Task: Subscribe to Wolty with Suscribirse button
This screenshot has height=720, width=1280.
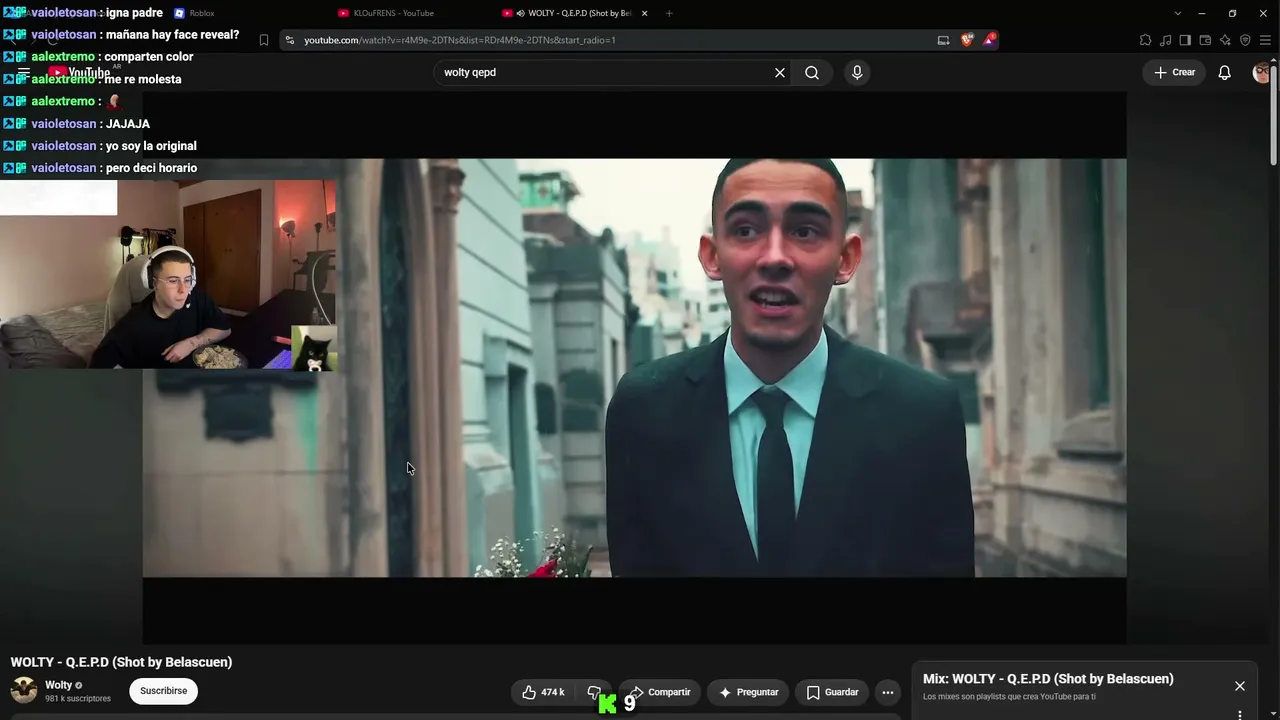Action: pos(164,691)
